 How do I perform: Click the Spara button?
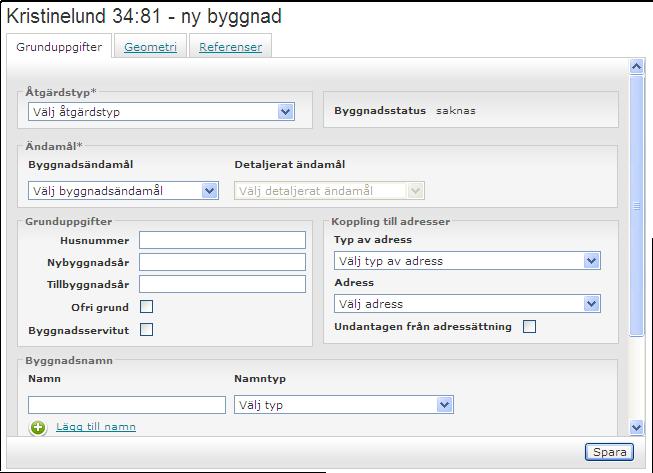pyautogui.click(x=609, y=452)
